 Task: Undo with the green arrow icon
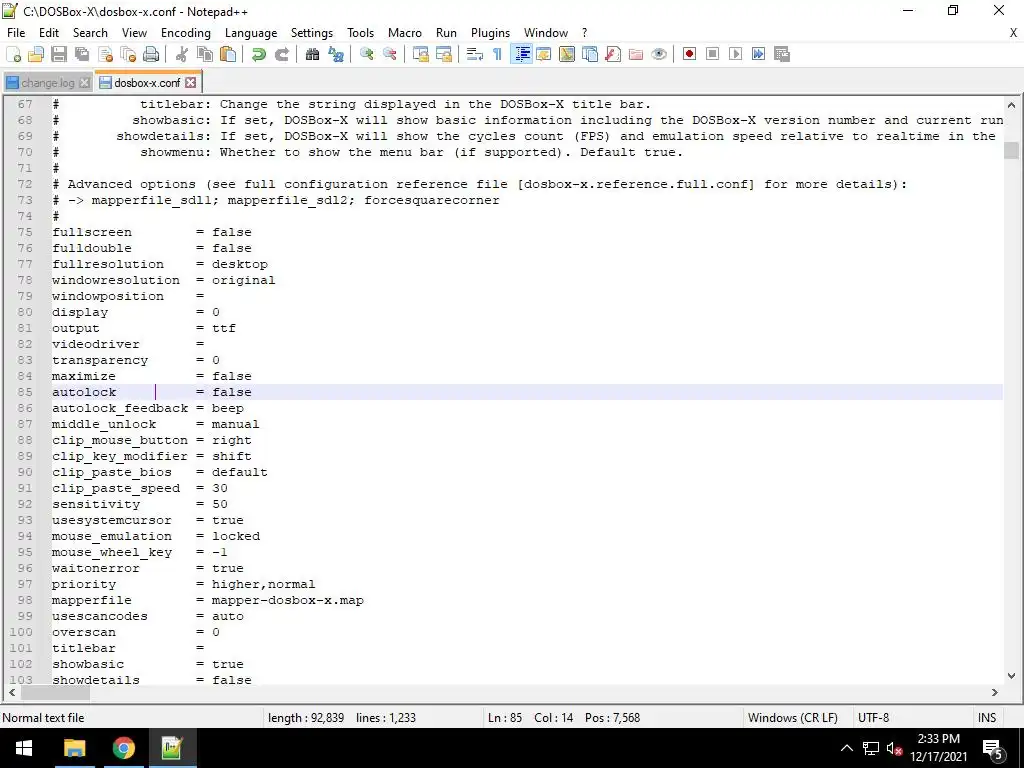coord(259,54)
